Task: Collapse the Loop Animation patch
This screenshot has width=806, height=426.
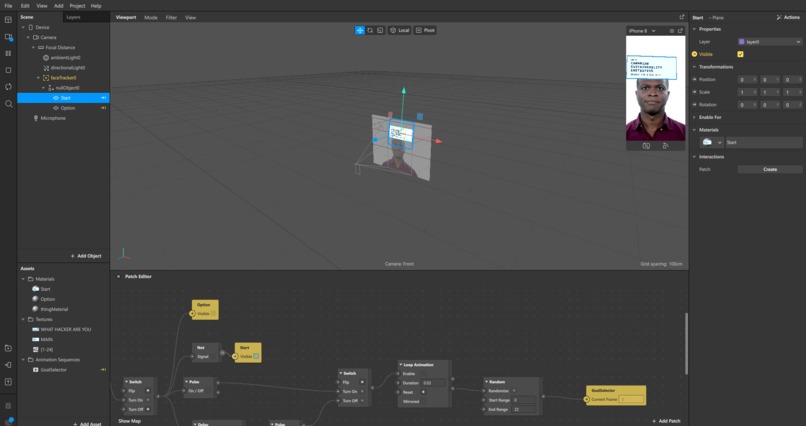Action: 400,365
